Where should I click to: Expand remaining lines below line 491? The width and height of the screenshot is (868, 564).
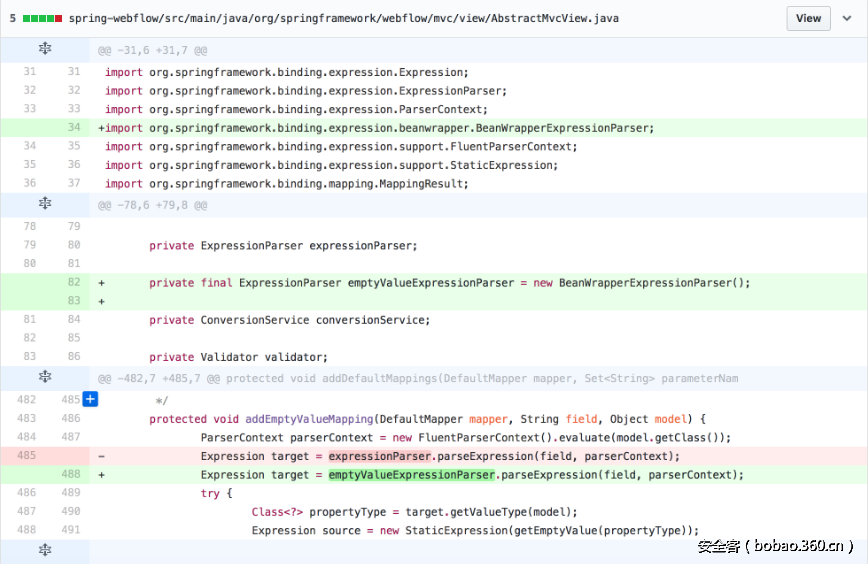[x=44, y=550]
